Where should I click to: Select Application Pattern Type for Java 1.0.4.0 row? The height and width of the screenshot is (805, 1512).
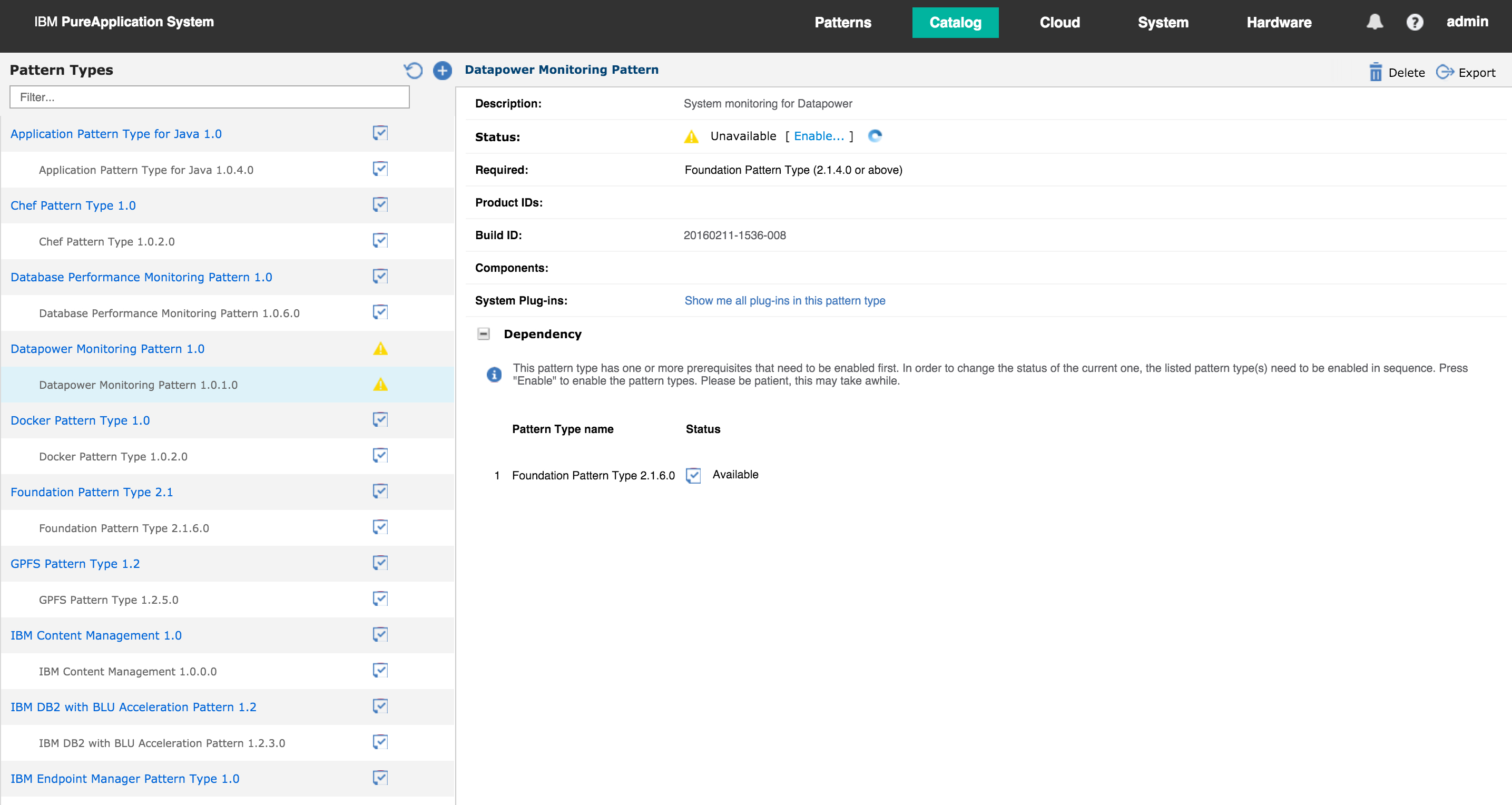[x=228, y=170]
